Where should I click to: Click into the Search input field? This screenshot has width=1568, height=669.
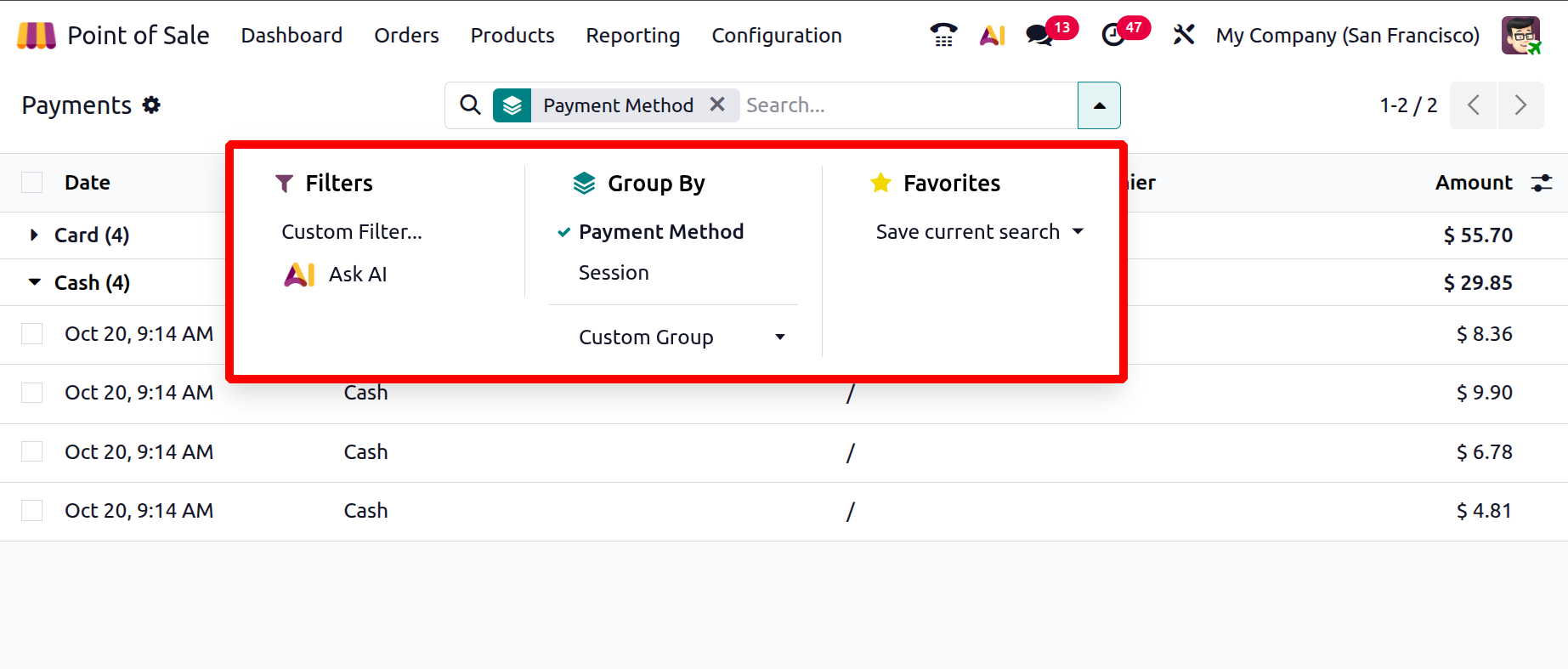(905, 105)
